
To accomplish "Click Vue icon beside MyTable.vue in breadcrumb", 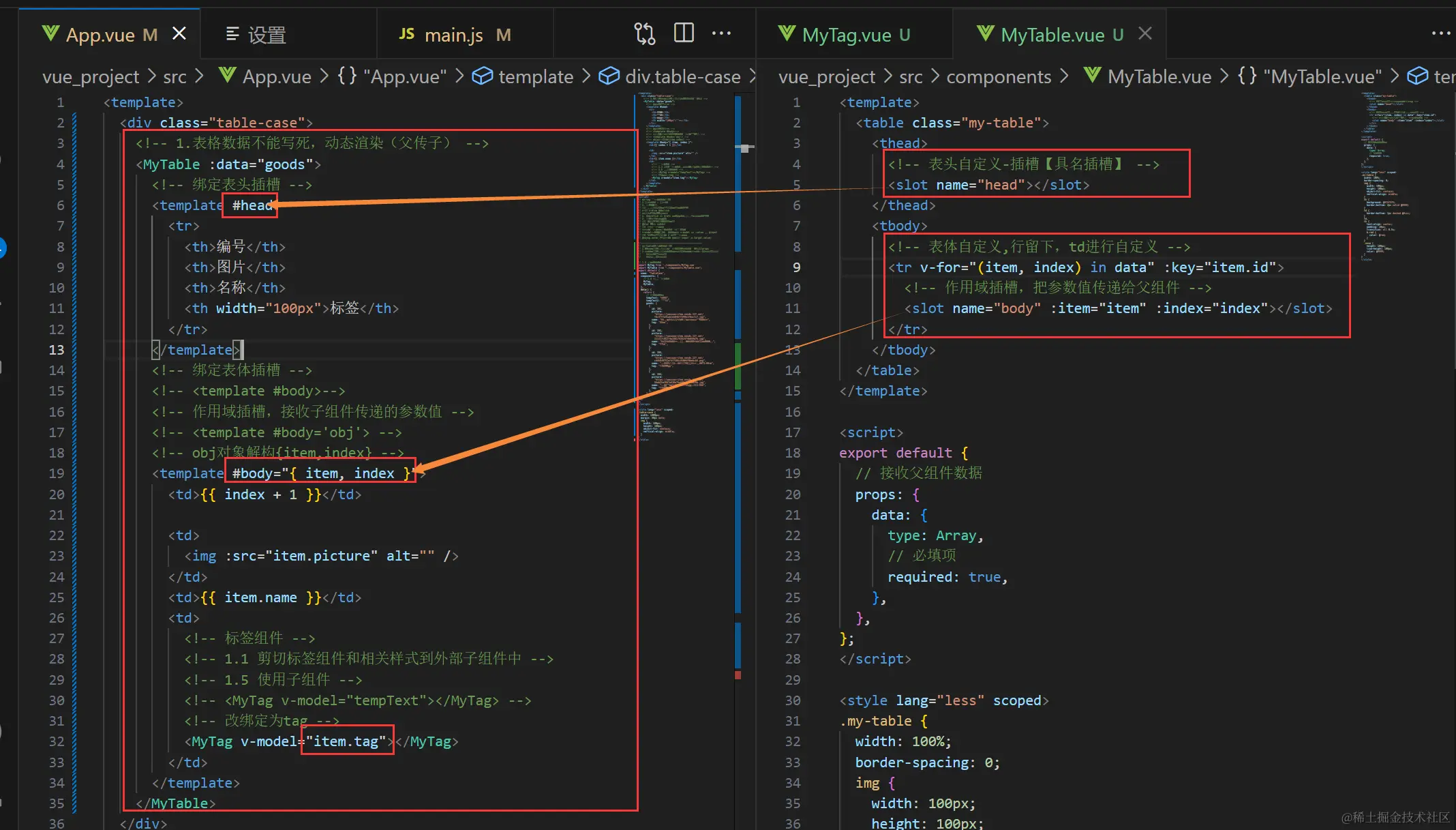I will tap(1093, 75).
